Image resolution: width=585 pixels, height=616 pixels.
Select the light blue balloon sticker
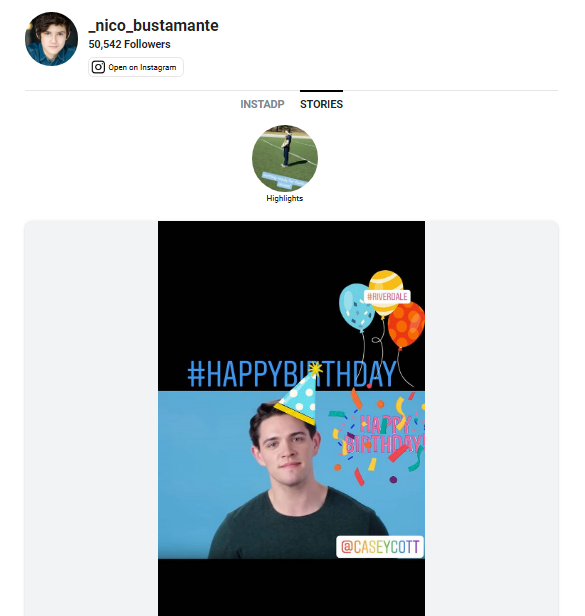coord(356,308)
